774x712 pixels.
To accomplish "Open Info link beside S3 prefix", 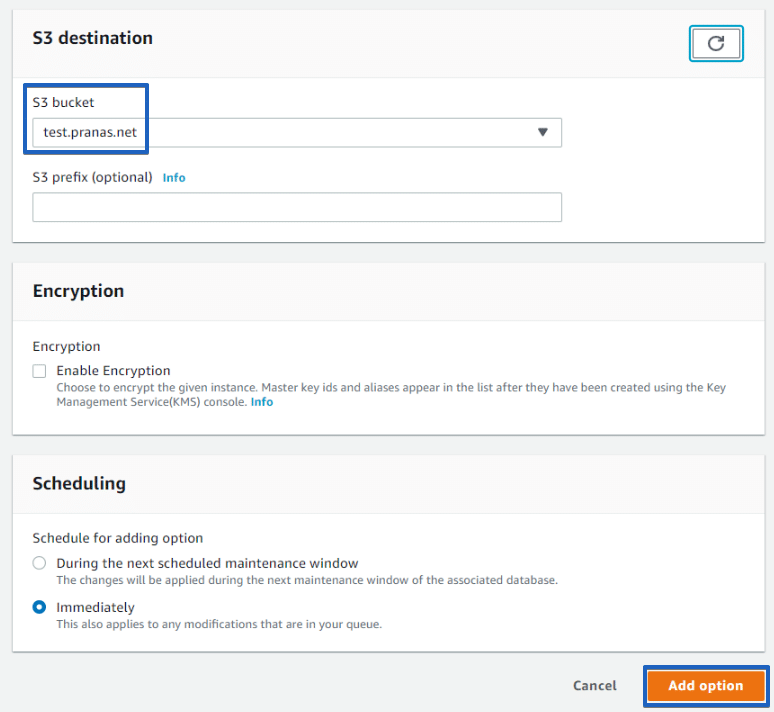I will 174,177.
